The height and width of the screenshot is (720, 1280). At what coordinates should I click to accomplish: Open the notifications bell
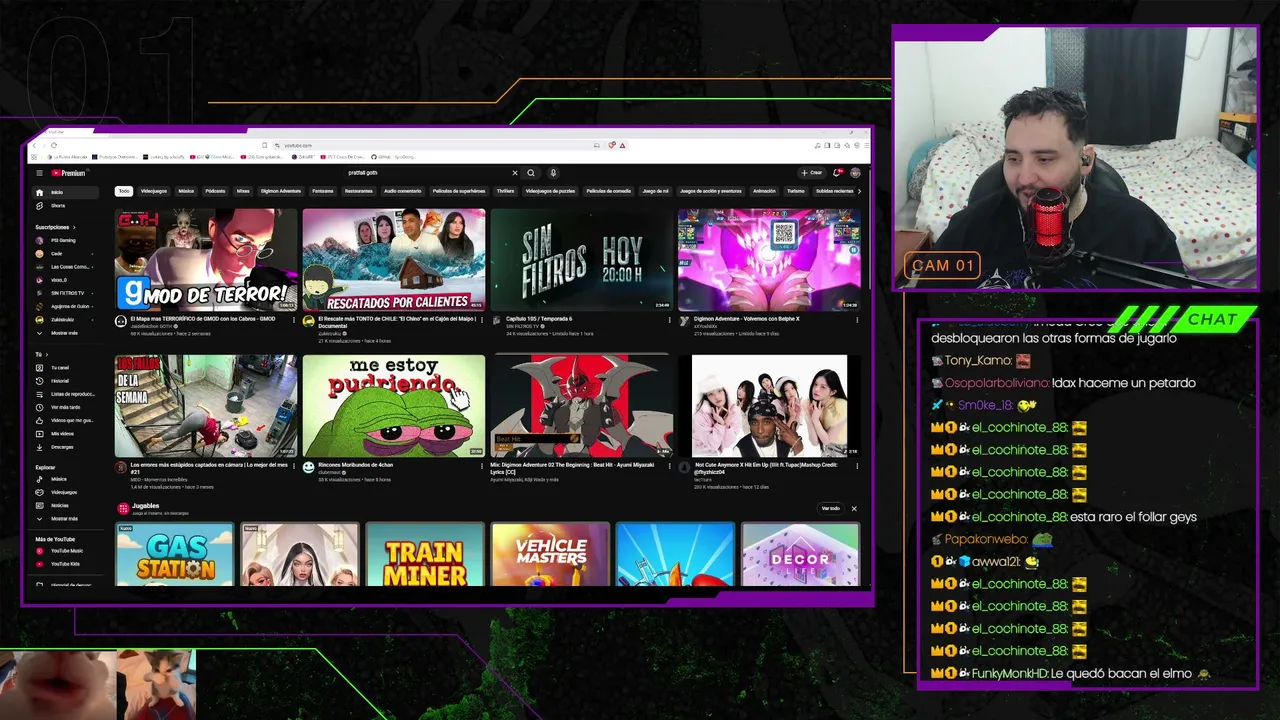[837, 173]
